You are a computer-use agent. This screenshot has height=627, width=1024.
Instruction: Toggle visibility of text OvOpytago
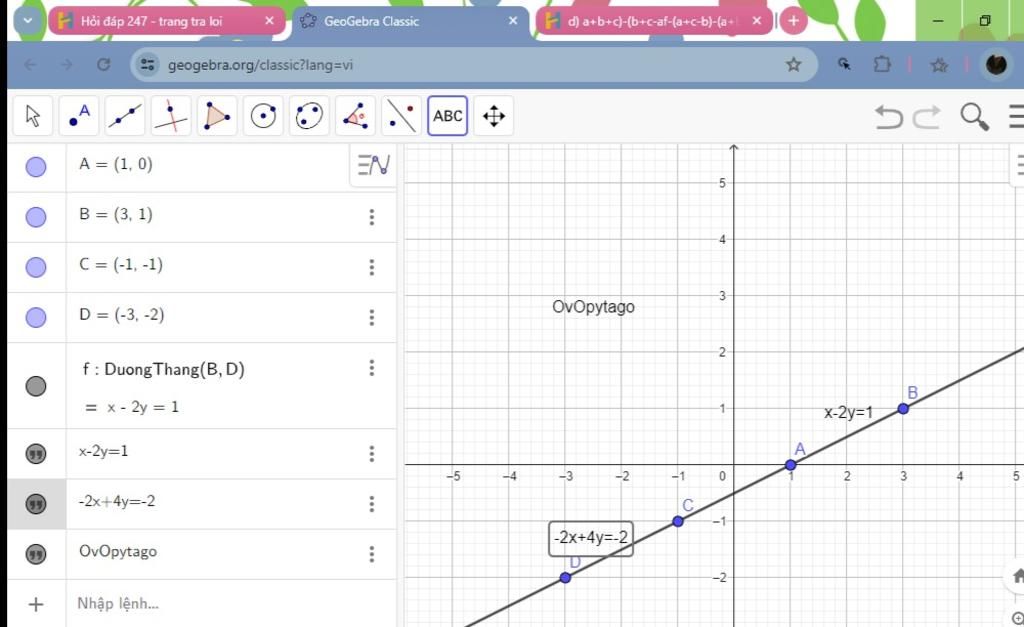click(x=36, y=554)
